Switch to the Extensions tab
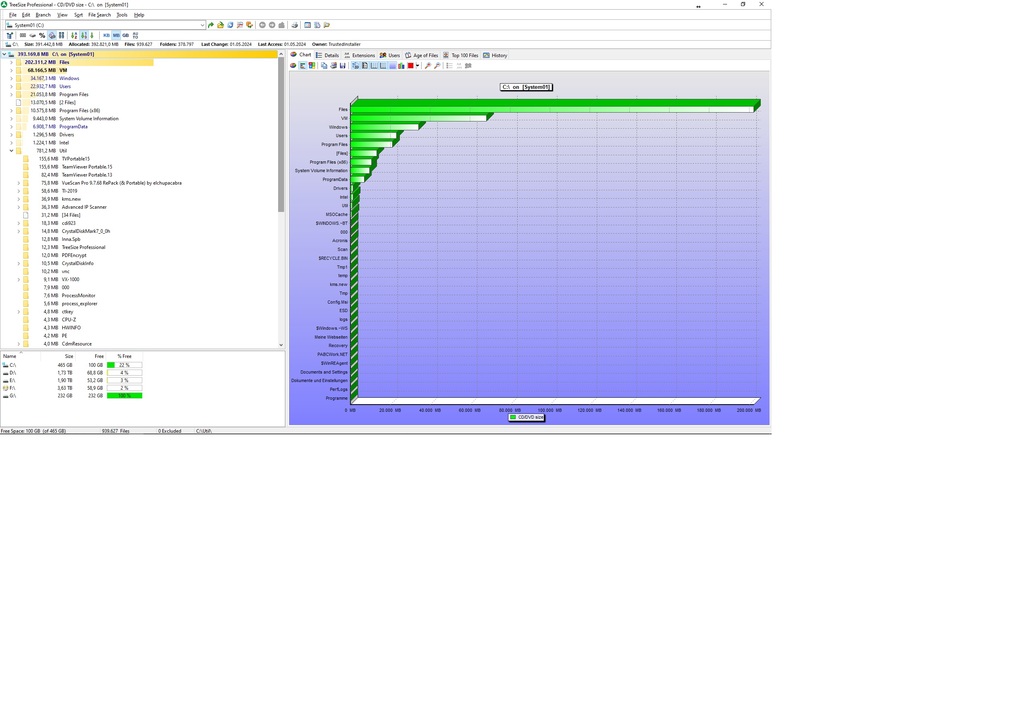1024x707 pixels. click(x=359, y=55)
